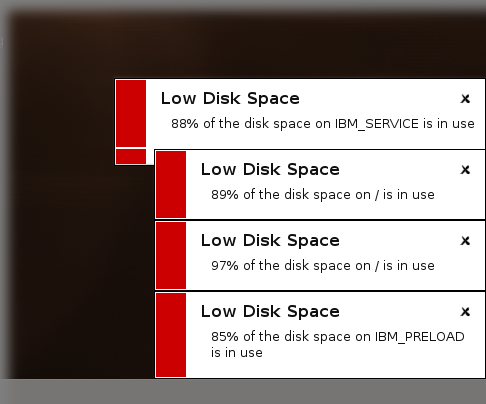Click the red icon beside the IBM_PRELOAD alert
This screenshot has height=404, width=486.
171,335
